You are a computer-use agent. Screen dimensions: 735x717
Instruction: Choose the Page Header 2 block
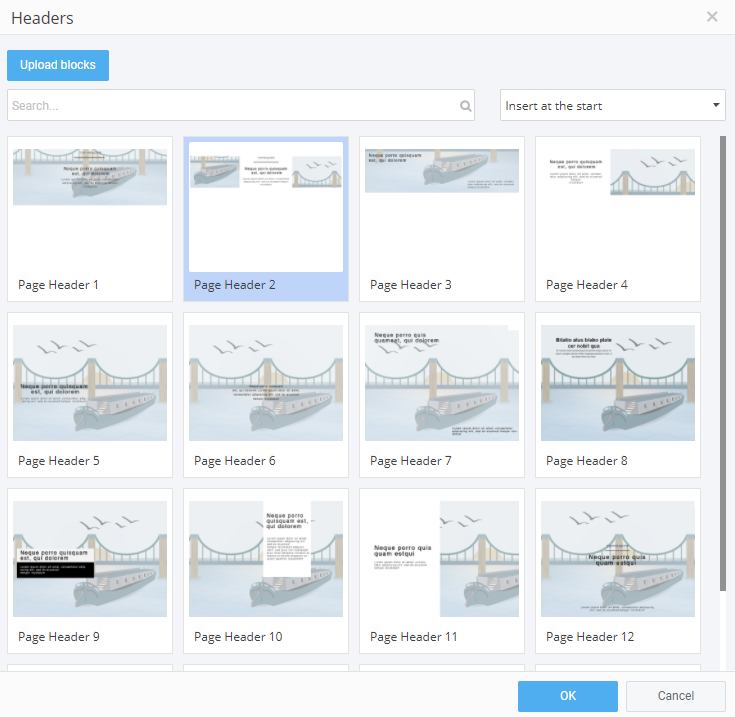point(266,218)
